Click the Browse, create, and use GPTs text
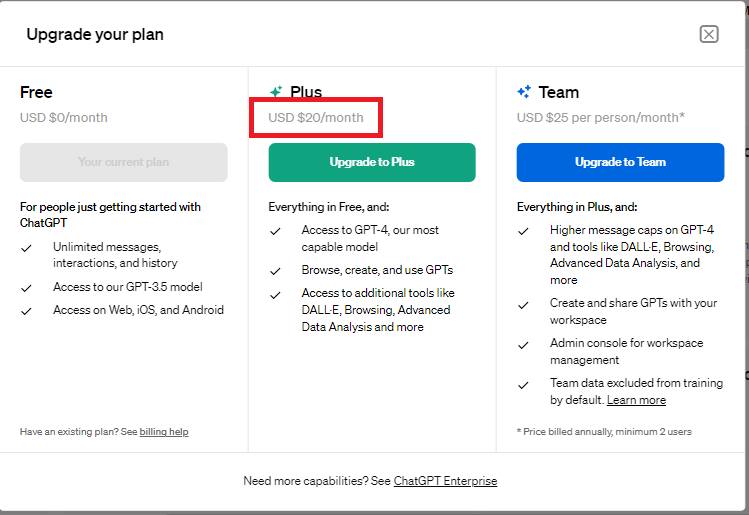The width and height of the screenshot is (749, 515). click(x=377, y=270)
